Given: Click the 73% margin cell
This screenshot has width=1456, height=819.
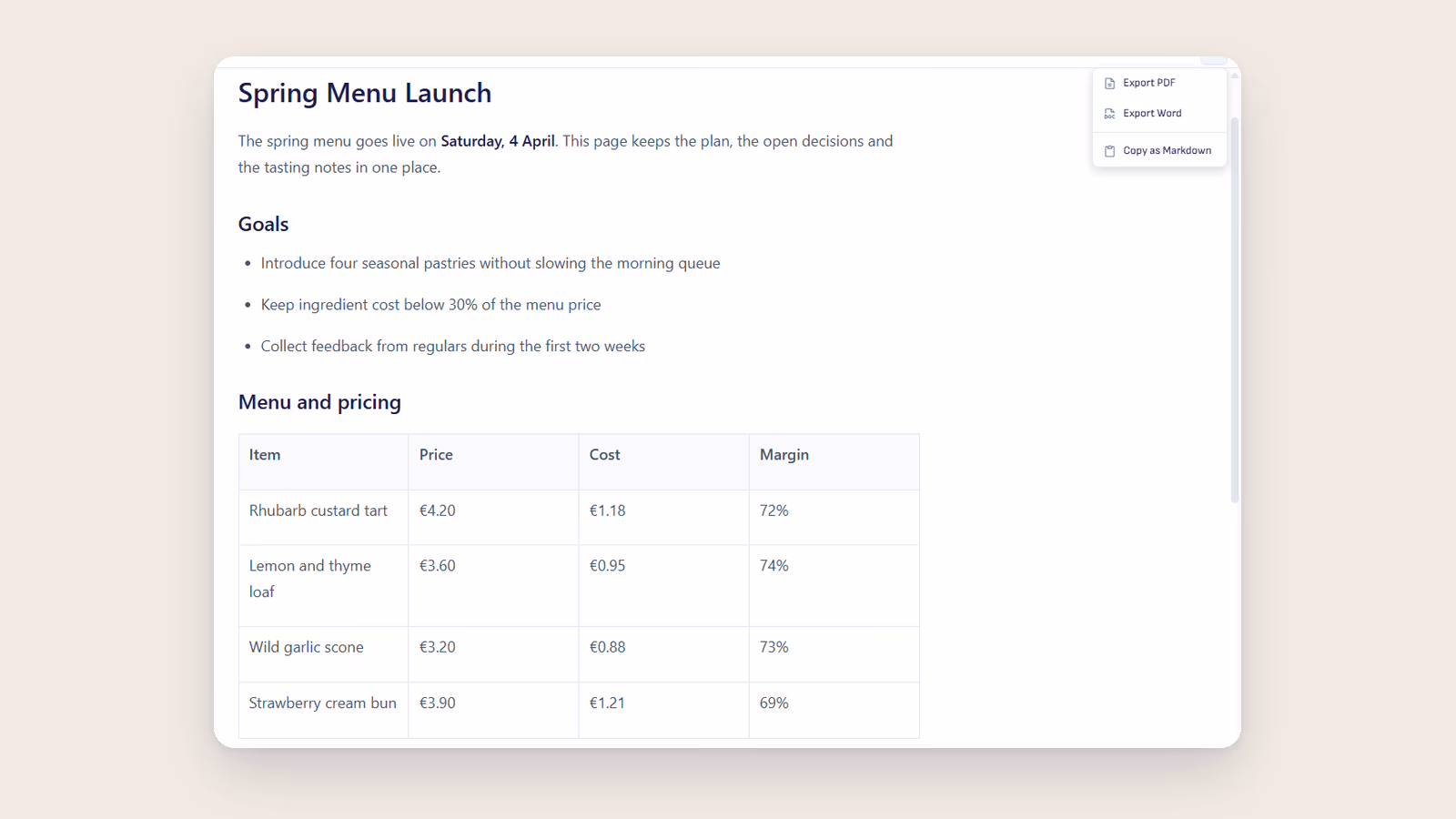Looking at the screenshot, I should (x=834, y=654).
